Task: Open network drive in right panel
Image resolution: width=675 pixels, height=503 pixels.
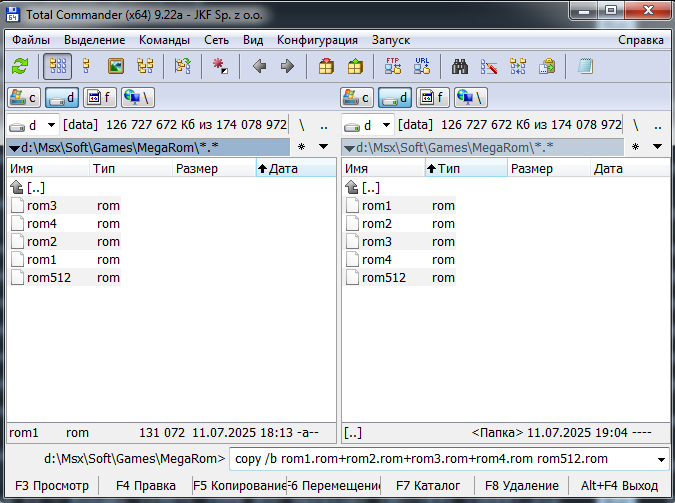Action: pos(471,98)
